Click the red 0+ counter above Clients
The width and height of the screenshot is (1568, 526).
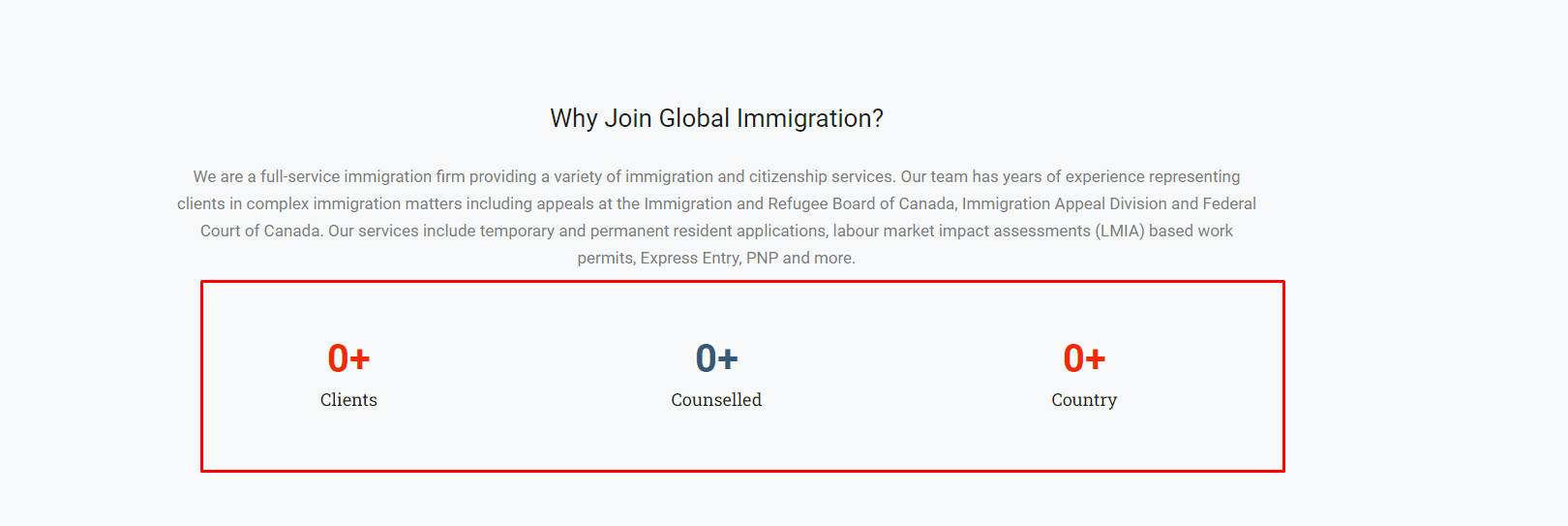coord(348,358)
